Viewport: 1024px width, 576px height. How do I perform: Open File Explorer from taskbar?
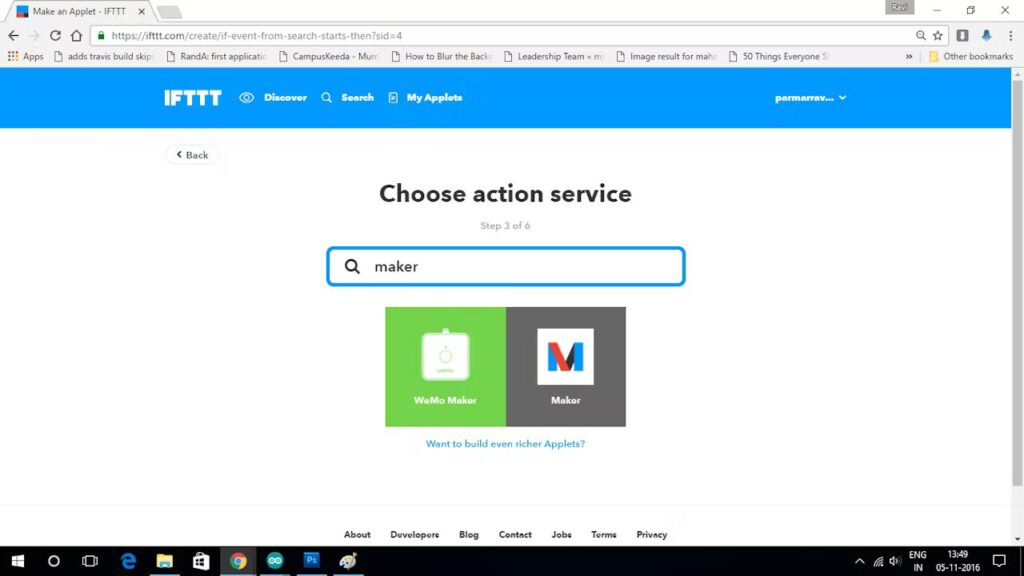(165, 561)
